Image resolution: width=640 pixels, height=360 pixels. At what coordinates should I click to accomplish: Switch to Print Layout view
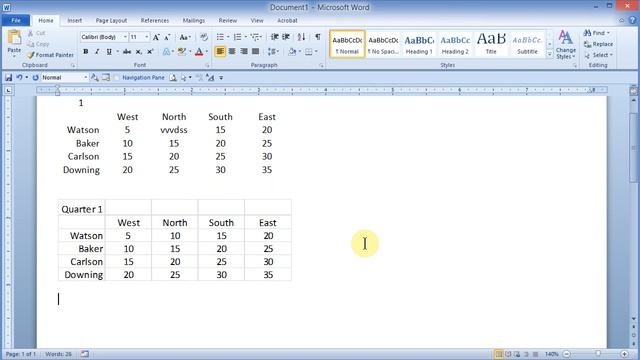pos(498,354)
